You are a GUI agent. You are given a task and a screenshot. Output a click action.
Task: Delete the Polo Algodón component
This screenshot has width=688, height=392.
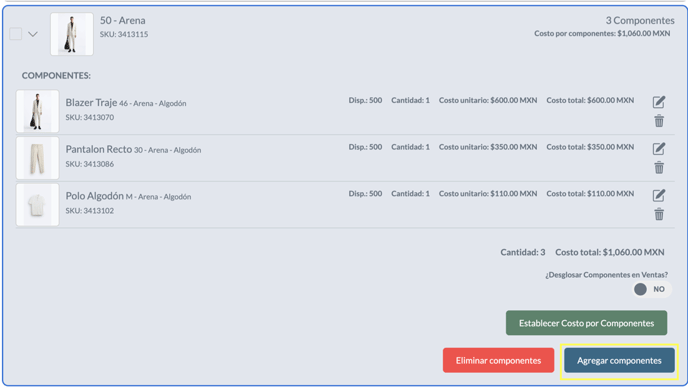pos(659,214)
